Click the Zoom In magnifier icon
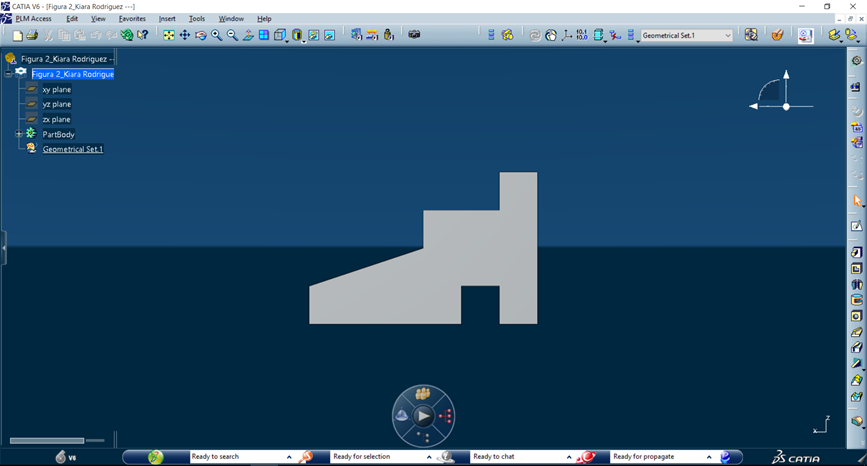The width and height of the screenshot is (867, 466). [217, 35]
